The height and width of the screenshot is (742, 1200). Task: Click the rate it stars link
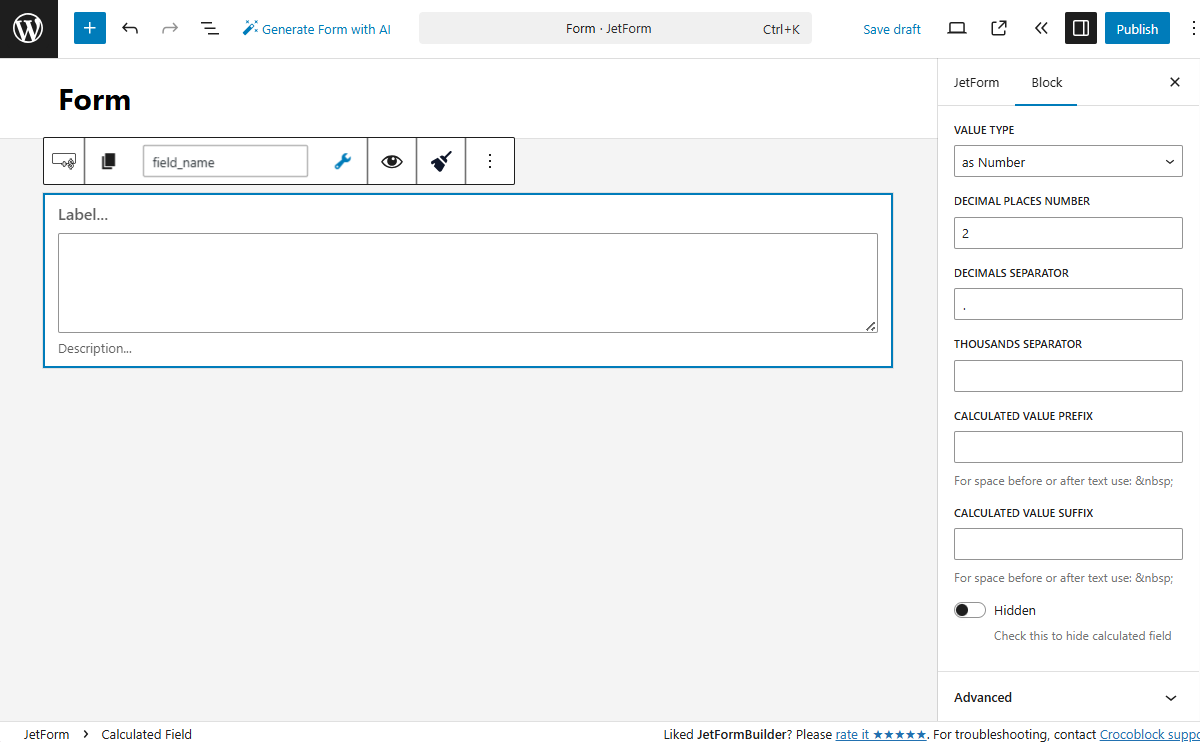(x=881, y=734)
